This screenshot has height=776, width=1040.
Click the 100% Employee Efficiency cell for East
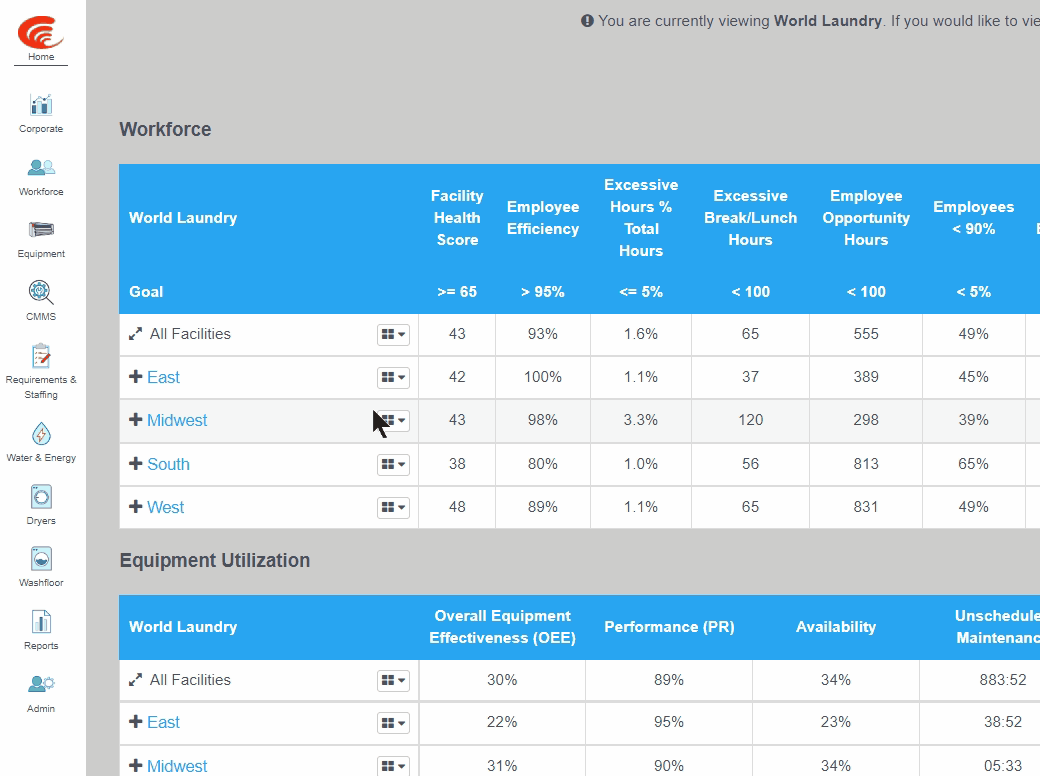[x=543, y=377]
